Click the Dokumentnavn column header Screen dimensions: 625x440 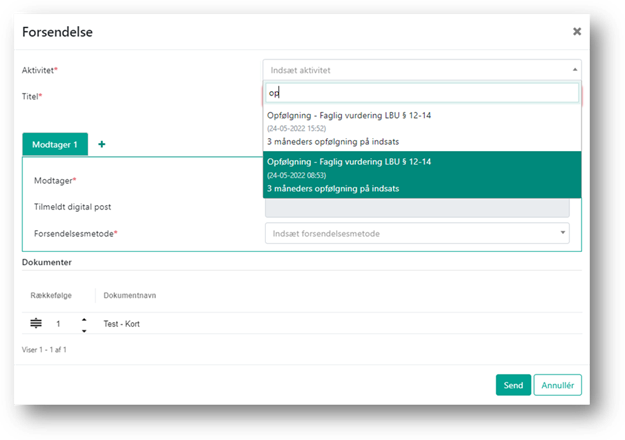[x=129, y=295]
